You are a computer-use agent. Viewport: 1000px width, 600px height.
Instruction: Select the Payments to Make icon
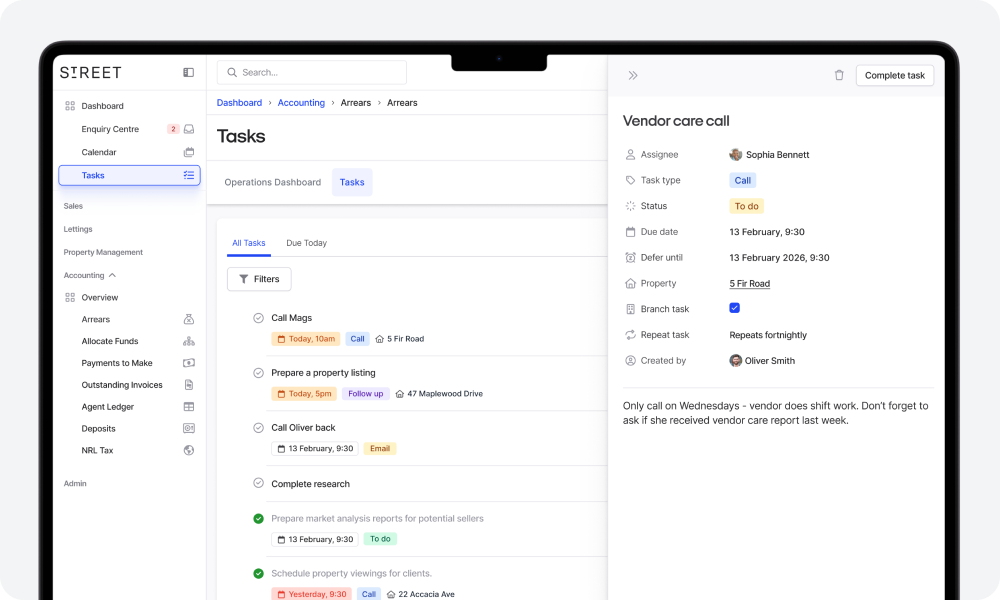coord(188,363)
